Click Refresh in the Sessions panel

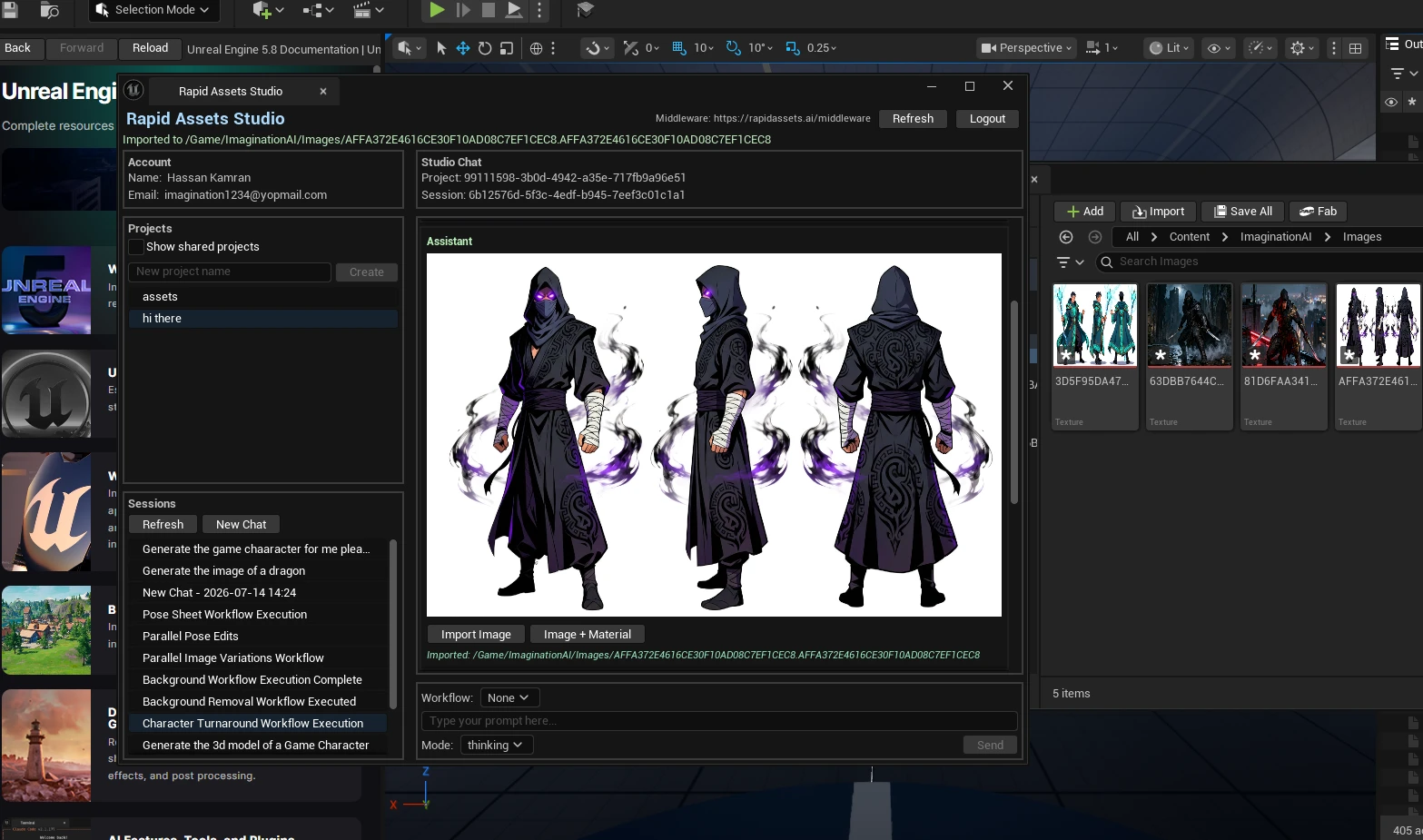pyautogui.click(x=163, y=525)
